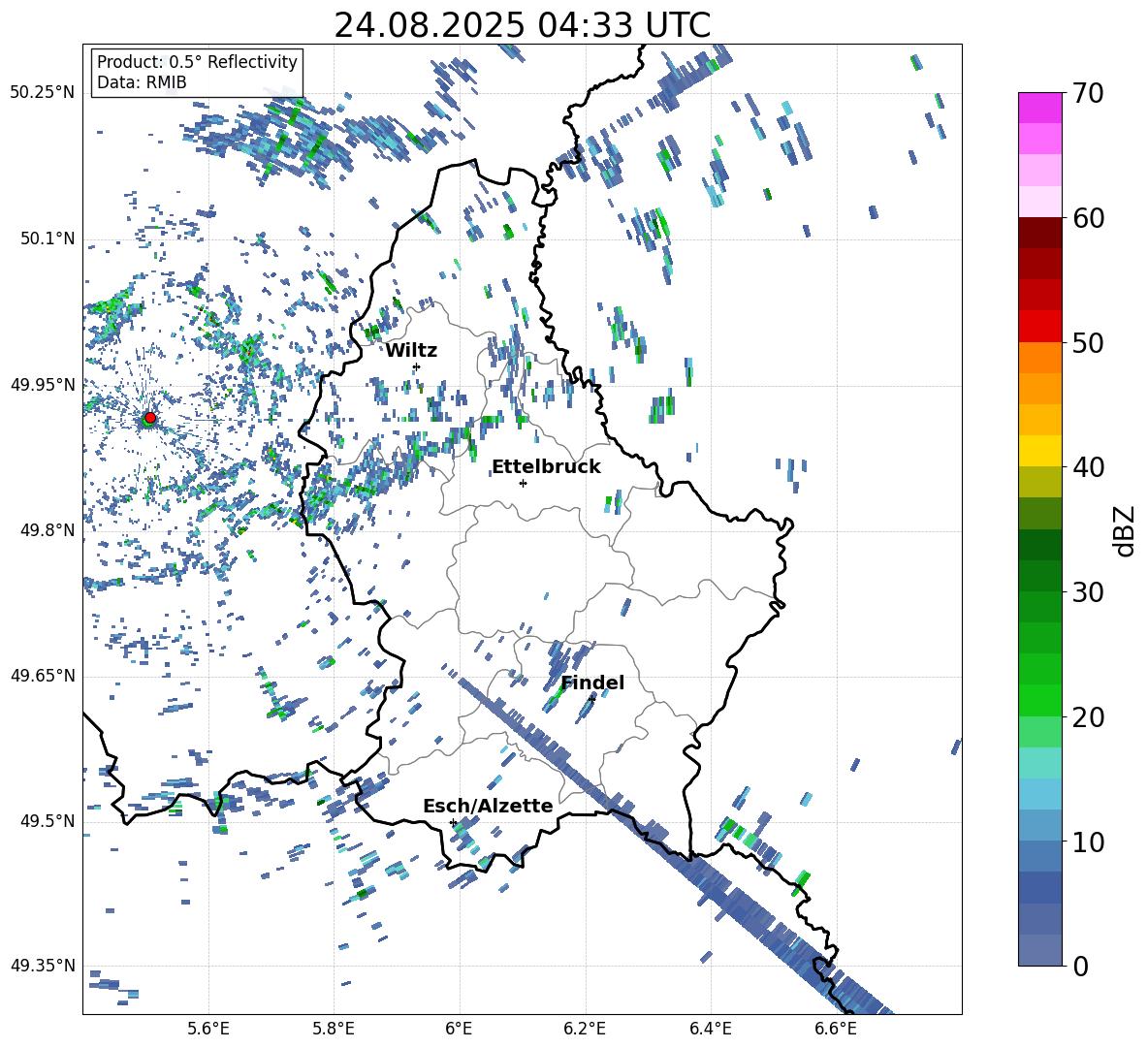Click the dBZ colorbar label
The image size is (1148, 1048).
[x=1125, y=530]
